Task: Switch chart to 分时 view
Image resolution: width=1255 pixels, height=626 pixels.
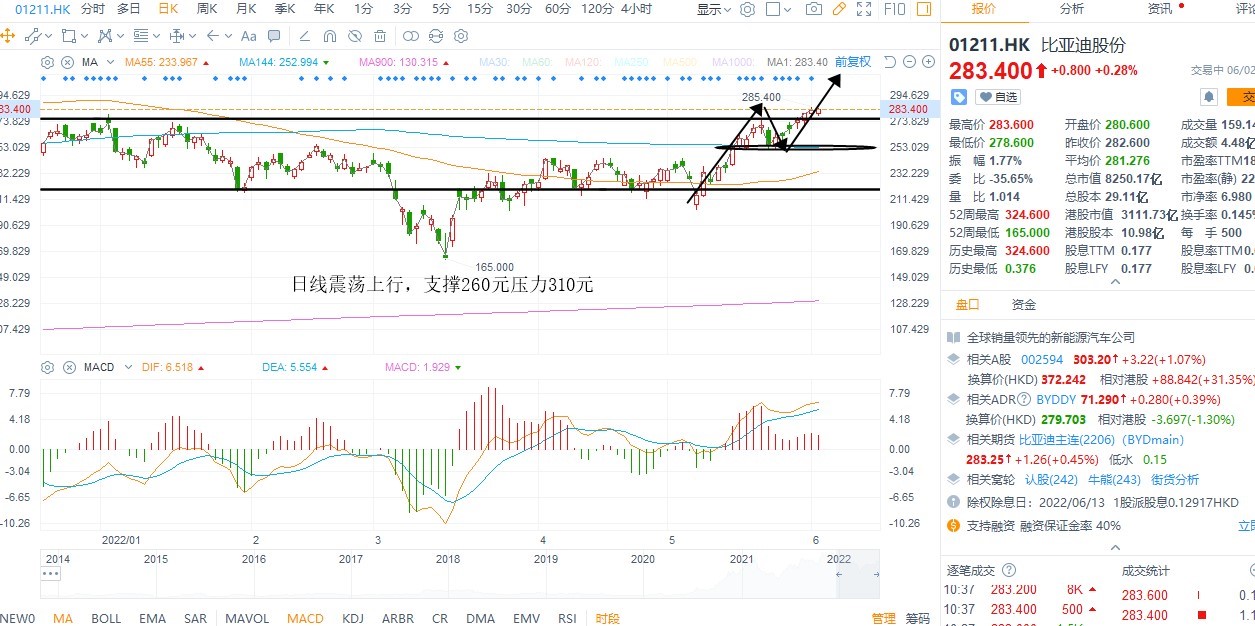Action: pos(92,10)
